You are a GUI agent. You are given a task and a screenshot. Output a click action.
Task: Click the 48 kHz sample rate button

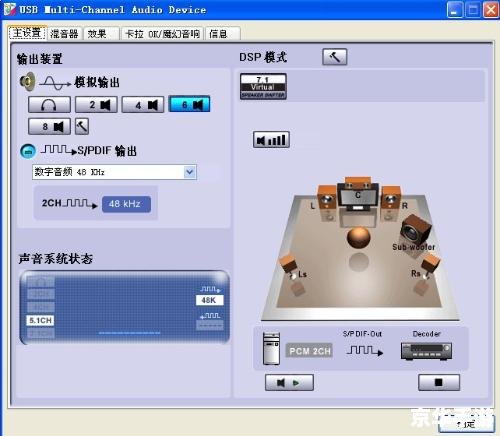pos(126,204)
